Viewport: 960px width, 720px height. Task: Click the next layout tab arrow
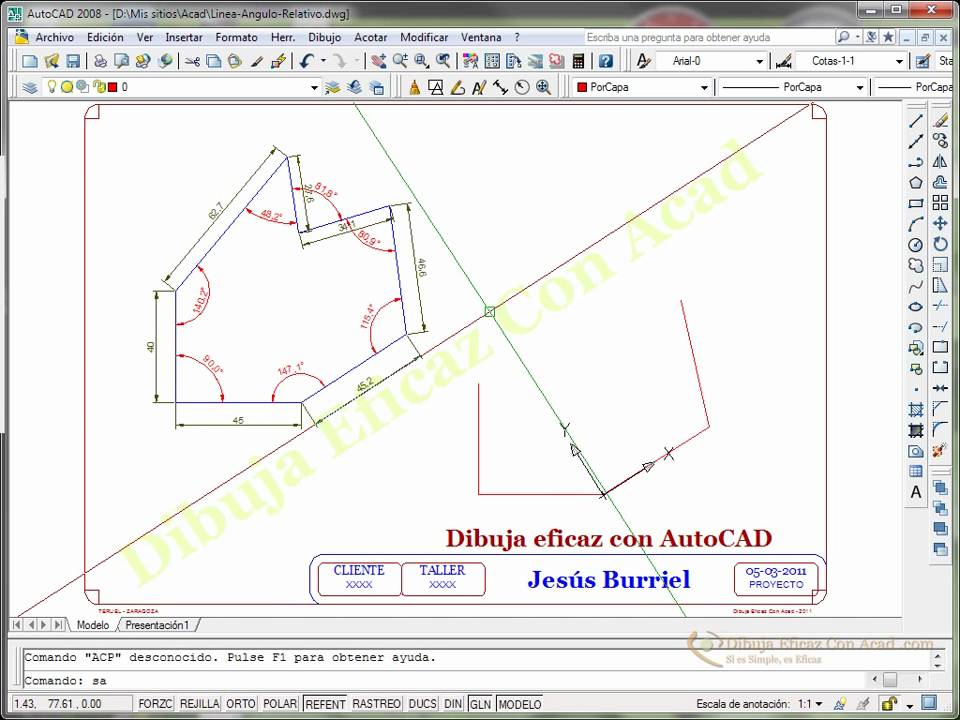[x=43, y=625]
